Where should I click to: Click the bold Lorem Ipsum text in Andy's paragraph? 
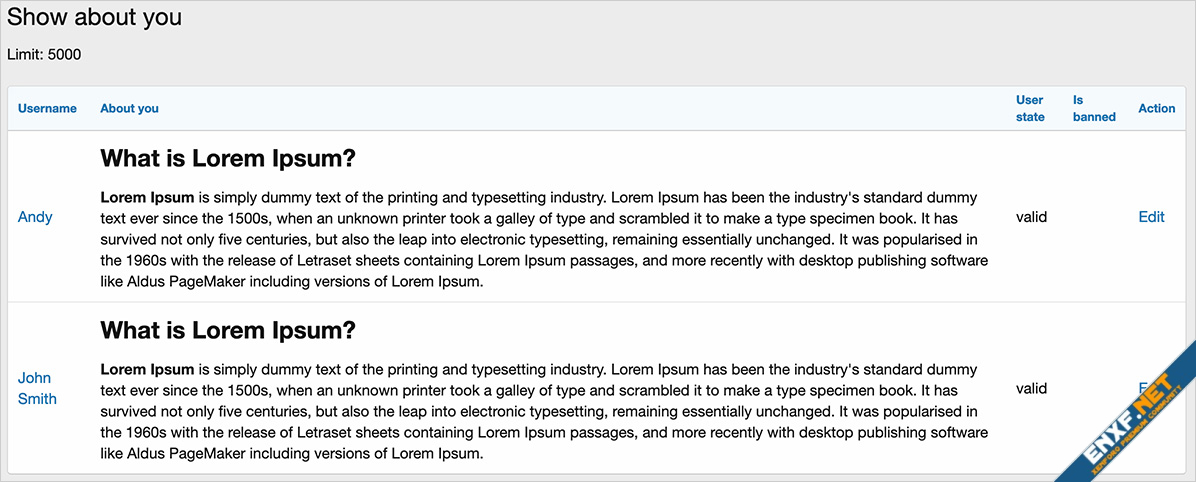147,198
